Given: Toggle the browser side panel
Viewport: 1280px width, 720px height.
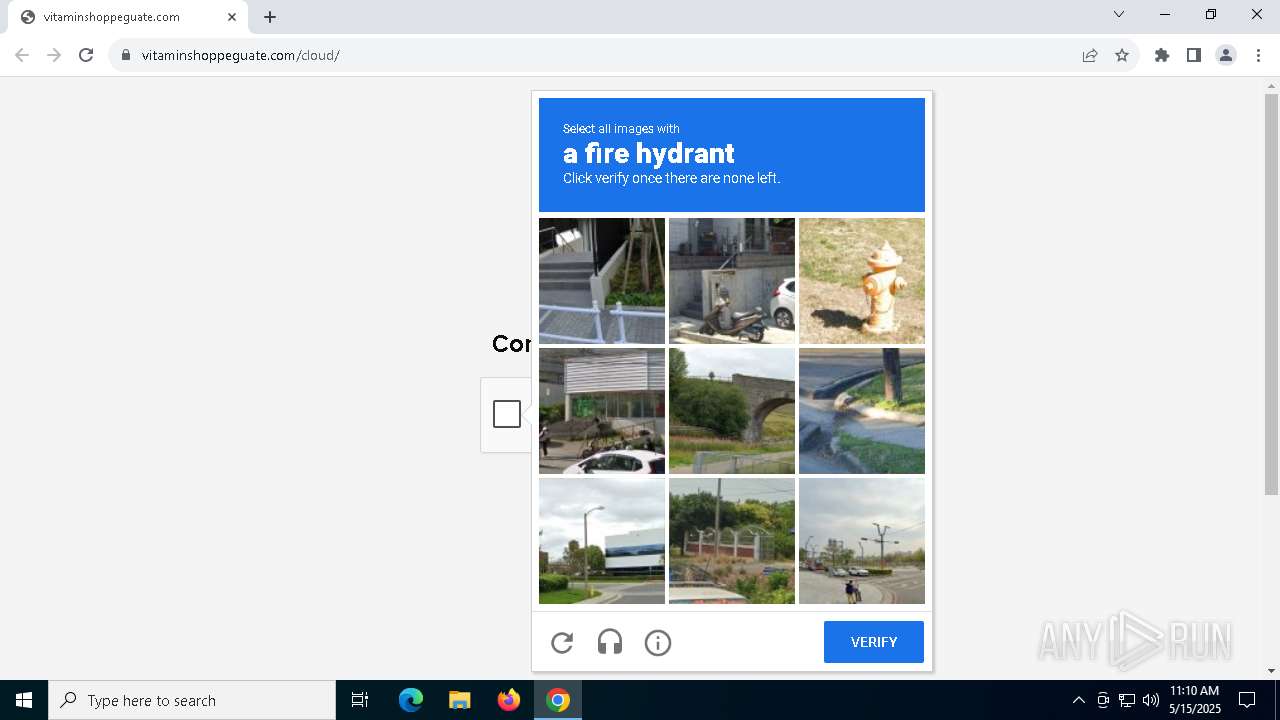Looking at the screenshot, I should [1194, 55].
